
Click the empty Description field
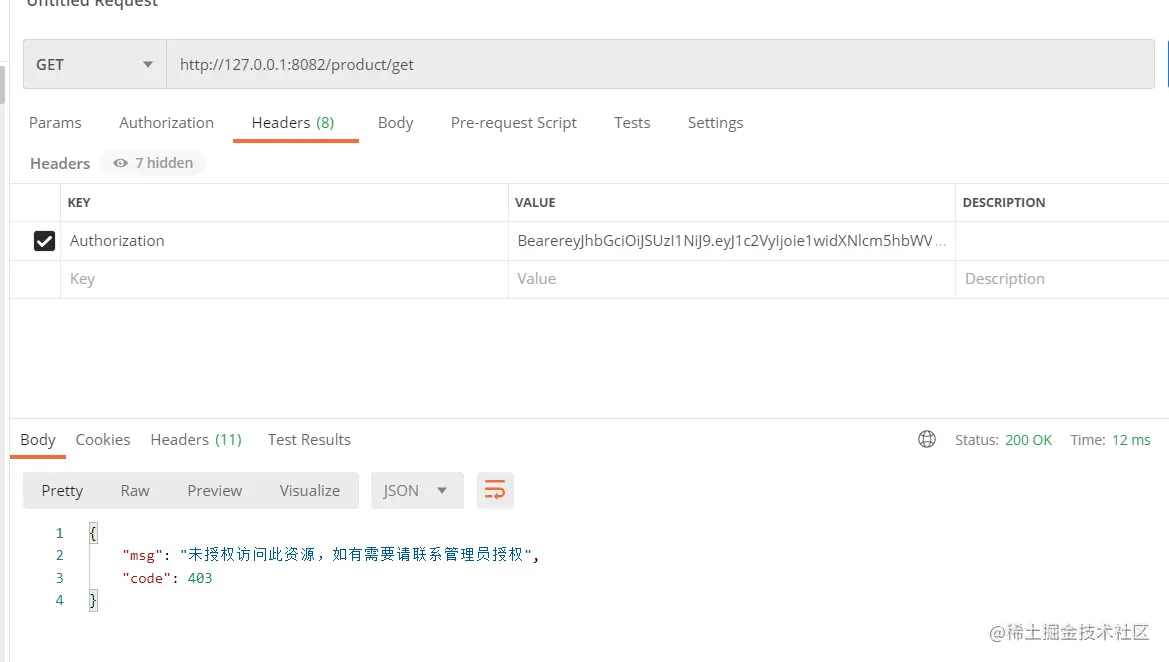1062,279
